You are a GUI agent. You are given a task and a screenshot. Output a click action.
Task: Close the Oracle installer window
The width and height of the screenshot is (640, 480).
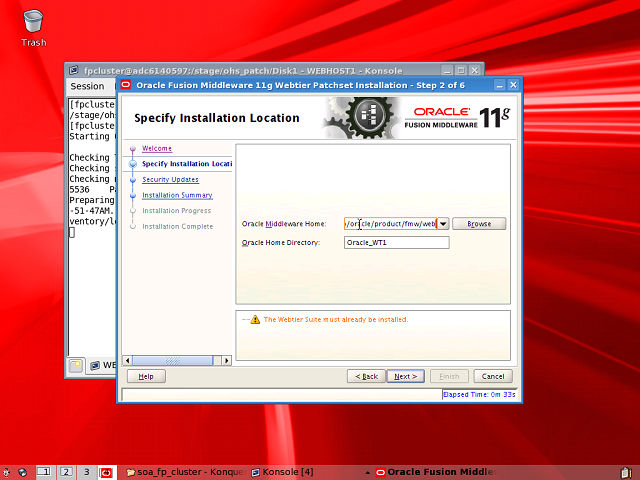pos(513,85)
